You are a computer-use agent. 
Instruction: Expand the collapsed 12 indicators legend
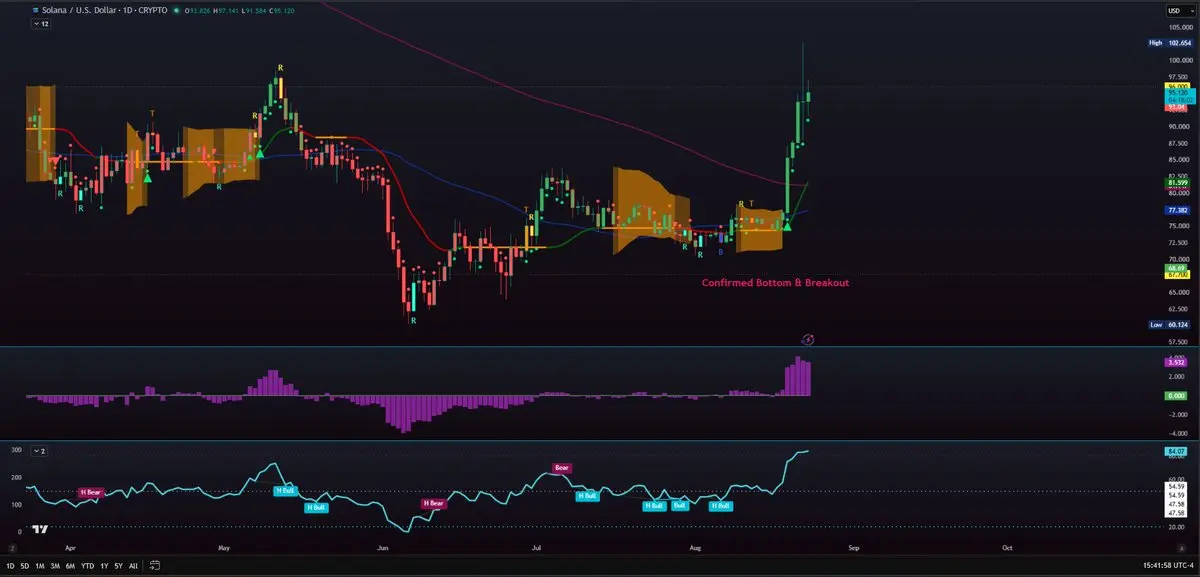(x=40, y=24)
